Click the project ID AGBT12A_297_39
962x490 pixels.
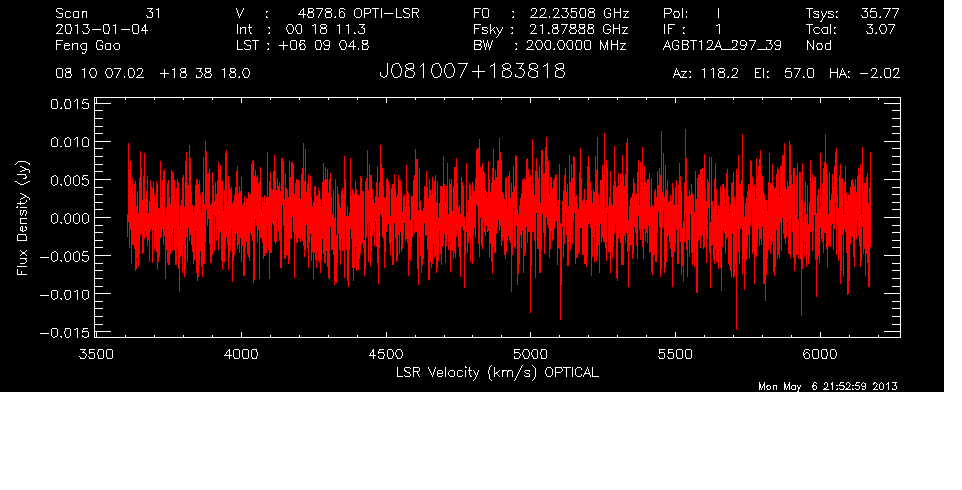click(722, 45)
